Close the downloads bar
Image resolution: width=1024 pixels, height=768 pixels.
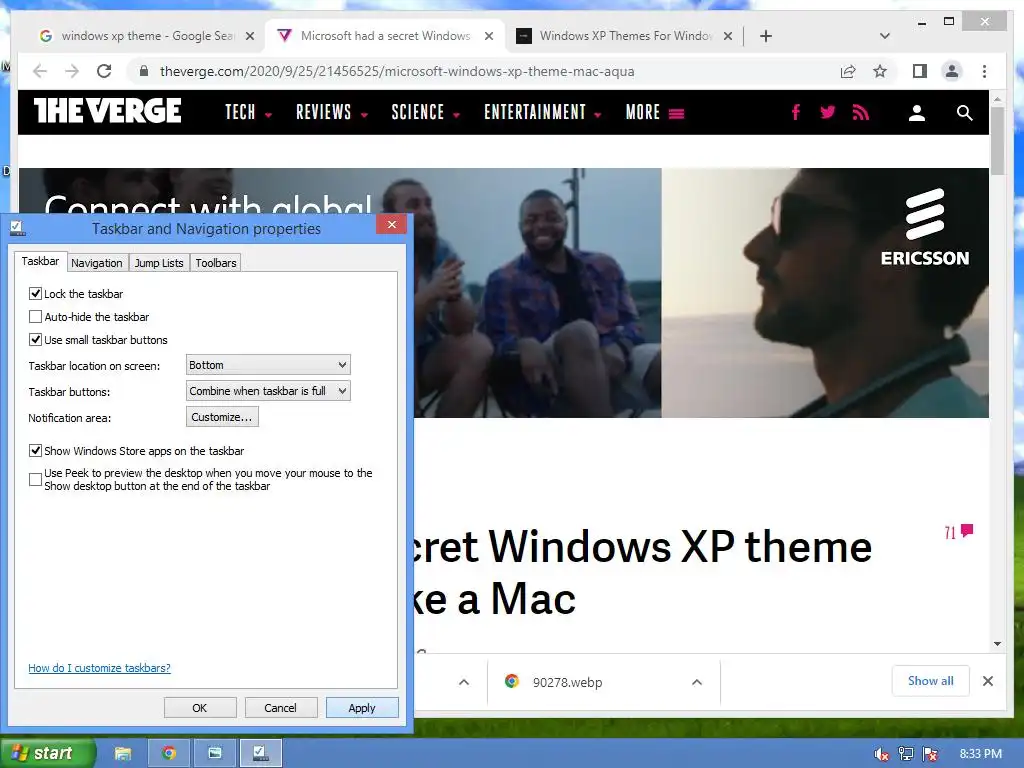tap(988, 681)
